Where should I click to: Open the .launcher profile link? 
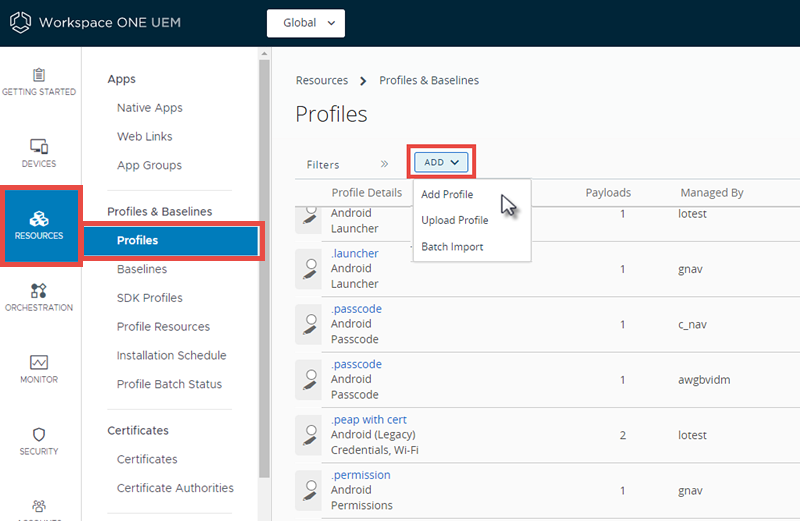point(355,254)
